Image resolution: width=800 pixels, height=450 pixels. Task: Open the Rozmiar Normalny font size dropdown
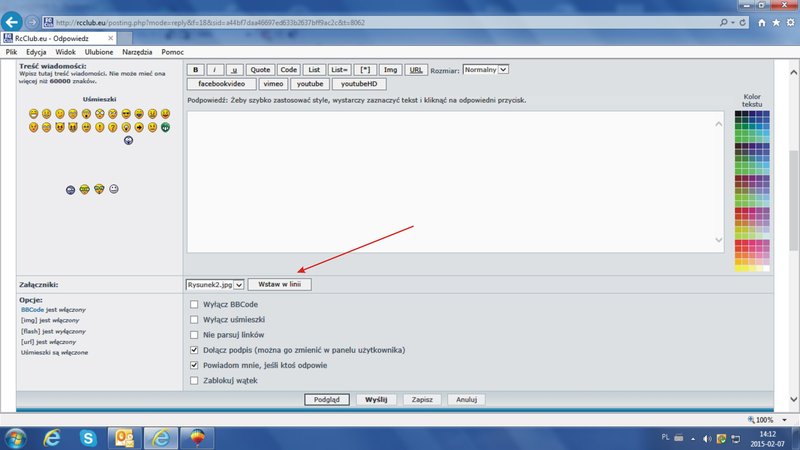point(486,69)
